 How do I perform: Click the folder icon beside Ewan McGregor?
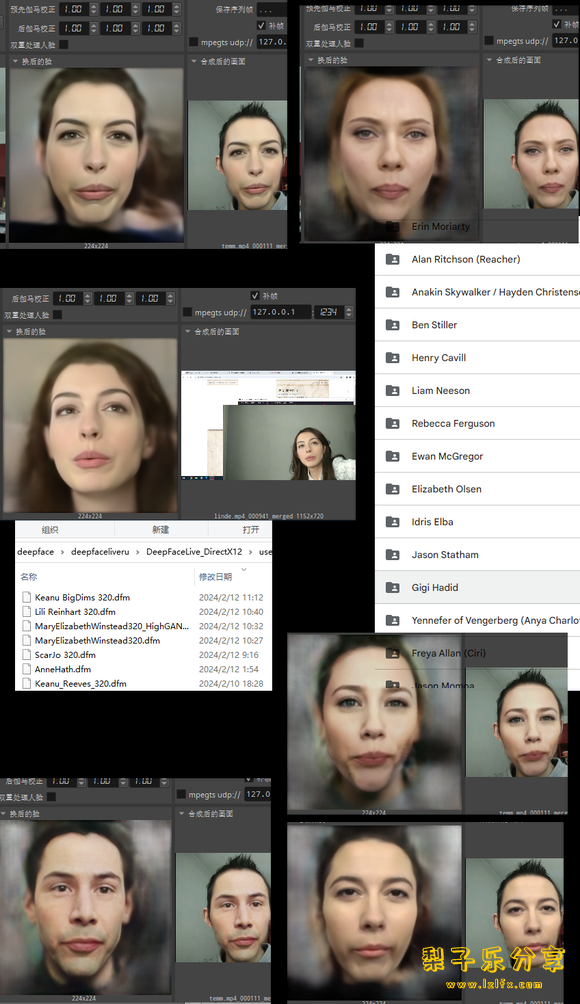tap(392, 456)
